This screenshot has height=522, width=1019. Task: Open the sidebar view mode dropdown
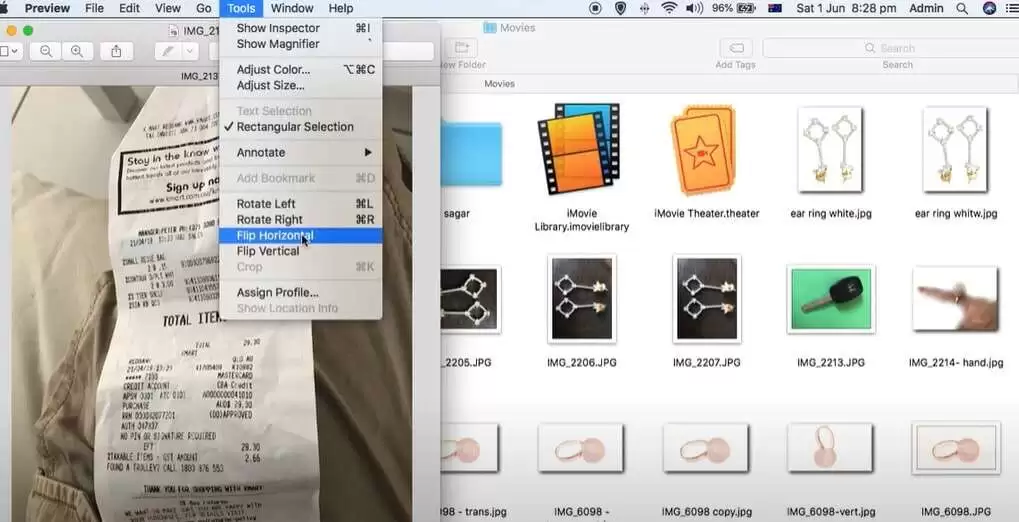tap(9, 50)
